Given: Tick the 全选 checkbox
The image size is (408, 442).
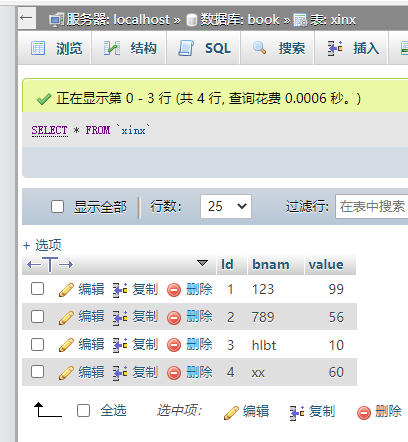Looking at the screenshot, I should point(83,411).
